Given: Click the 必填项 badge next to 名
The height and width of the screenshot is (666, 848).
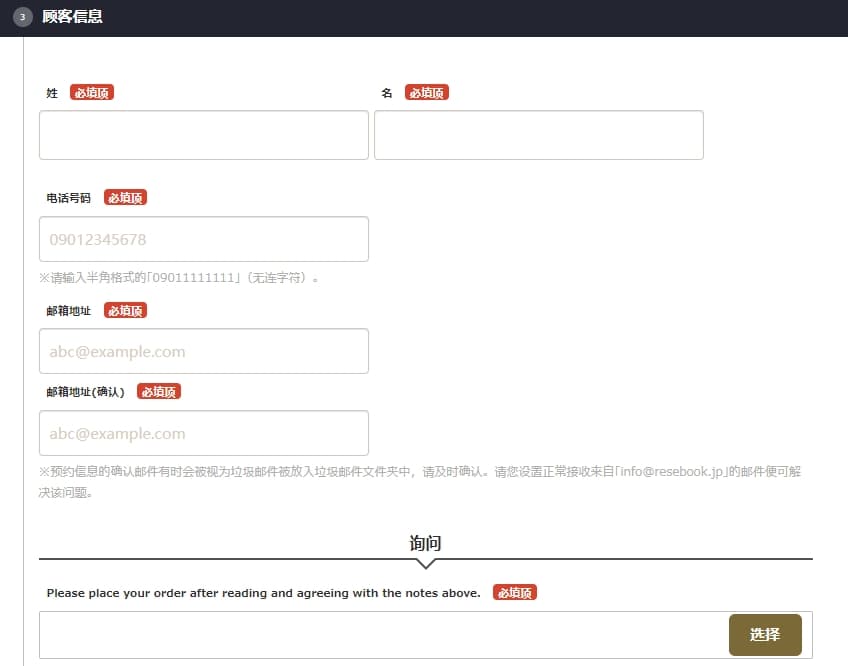Looking at the screenshot, I should [427, 93].
